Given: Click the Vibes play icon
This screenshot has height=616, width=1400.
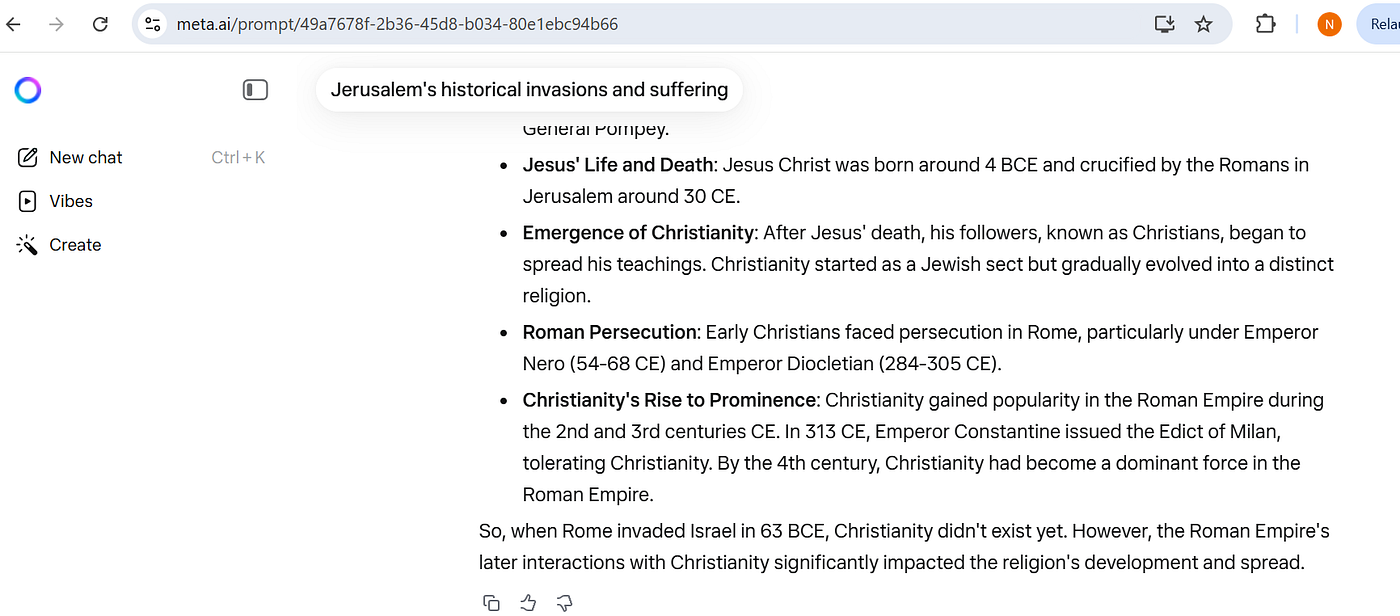Looking at the screenshot, I should click(28, 201).
